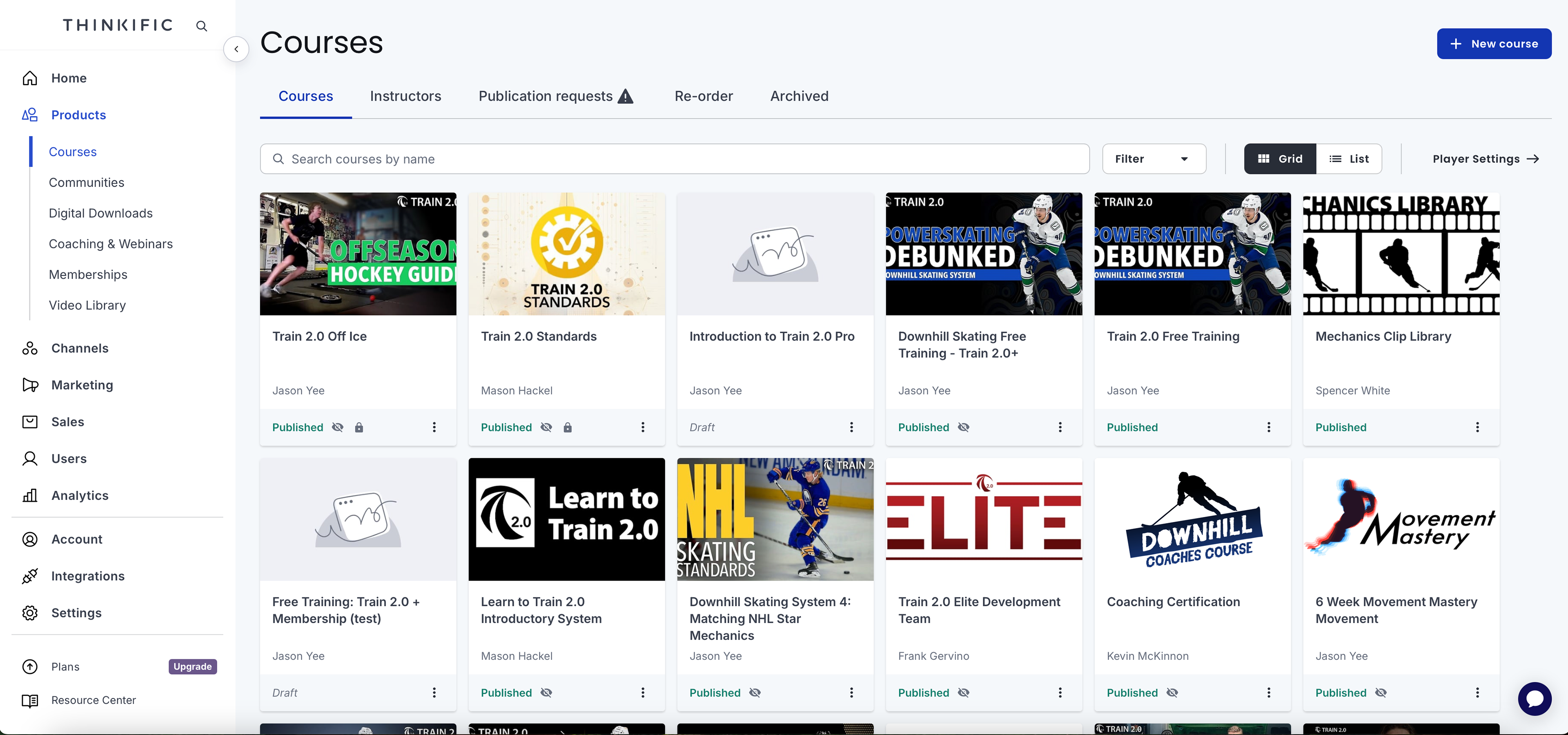Open options menu for Train 2.0 Standards
The image size is (1568, 735).
643,428
